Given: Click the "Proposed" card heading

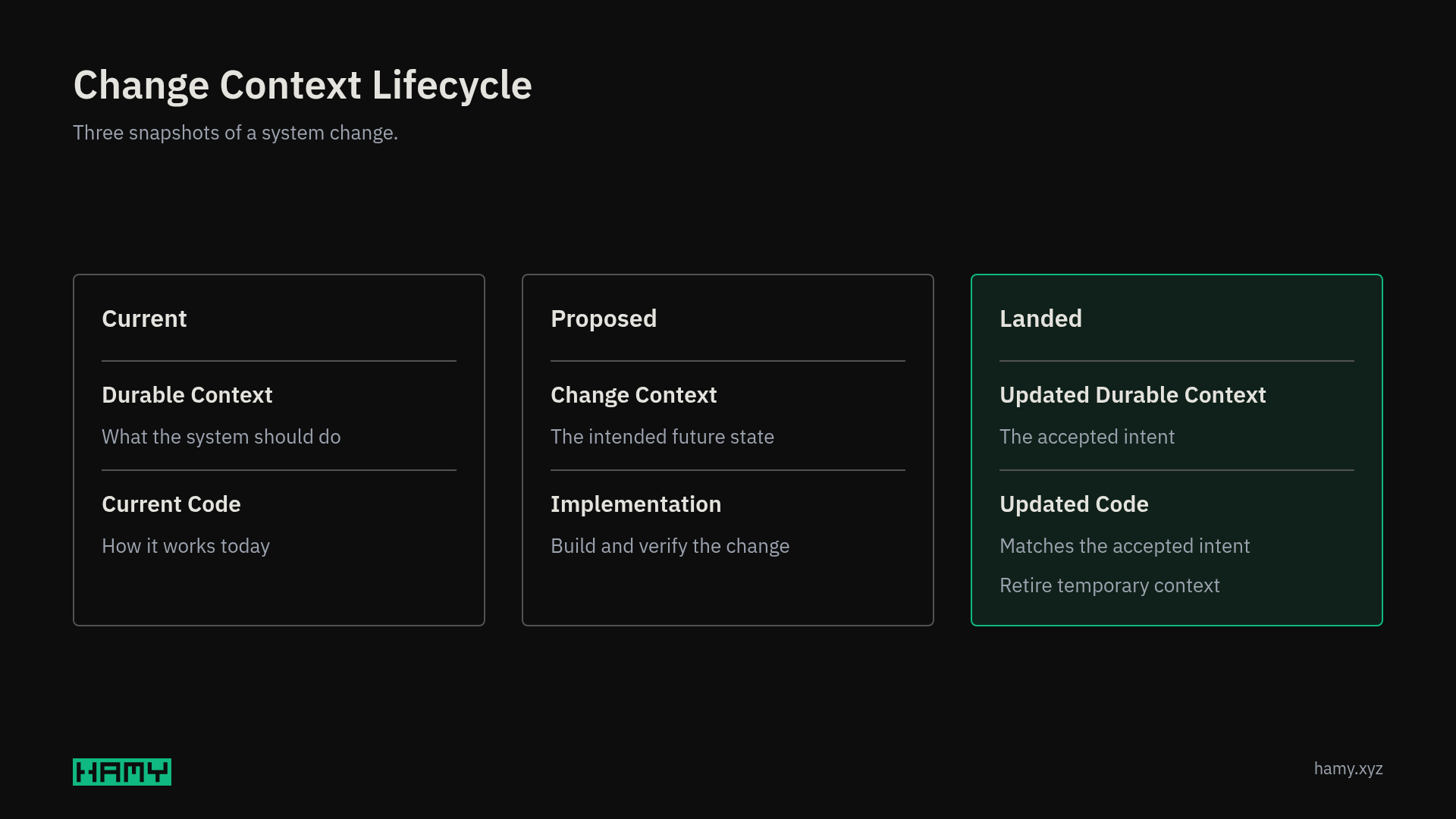Looking at the screenshot, I should coord(604,319).
